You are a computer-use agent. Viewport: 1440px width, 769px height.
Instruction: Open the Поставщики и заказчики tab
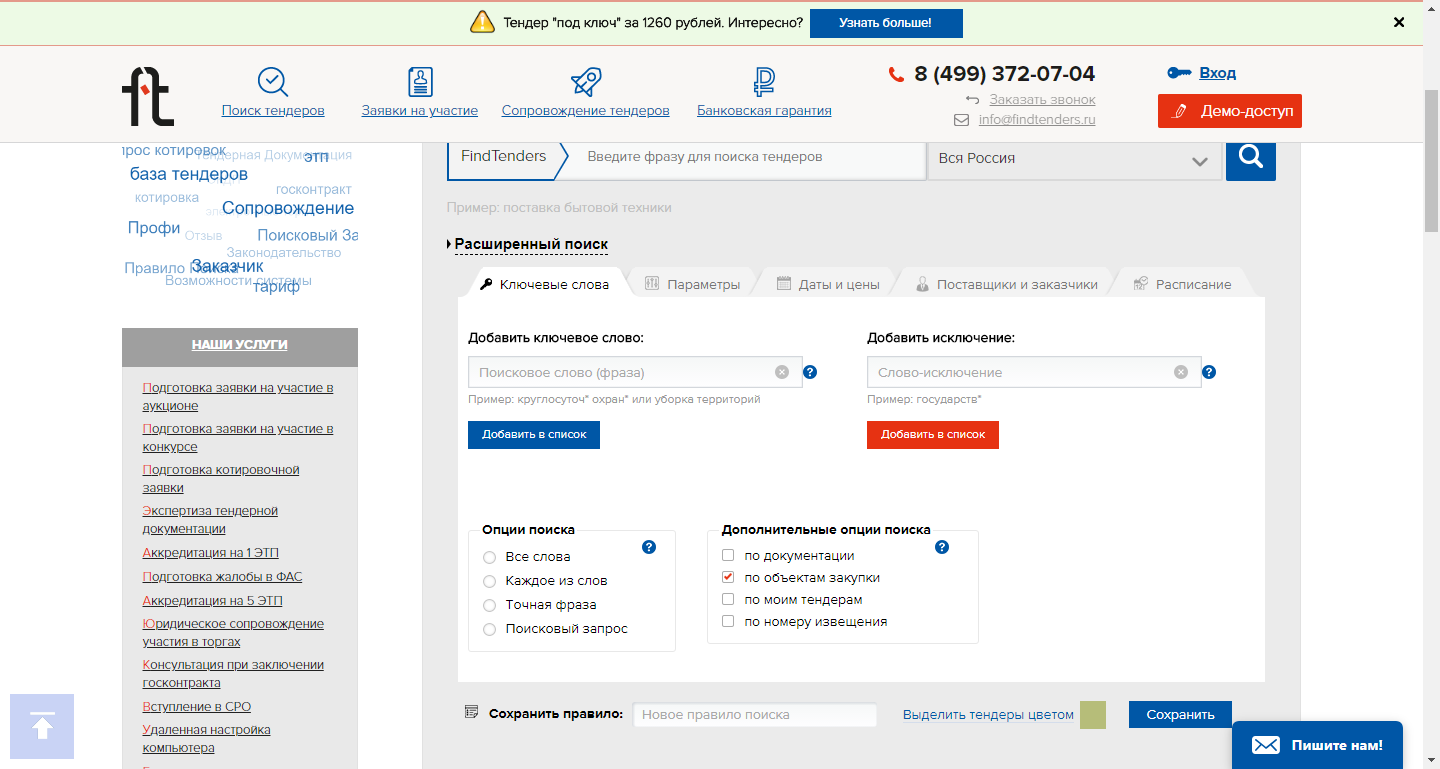click(x=1007, y=284)
